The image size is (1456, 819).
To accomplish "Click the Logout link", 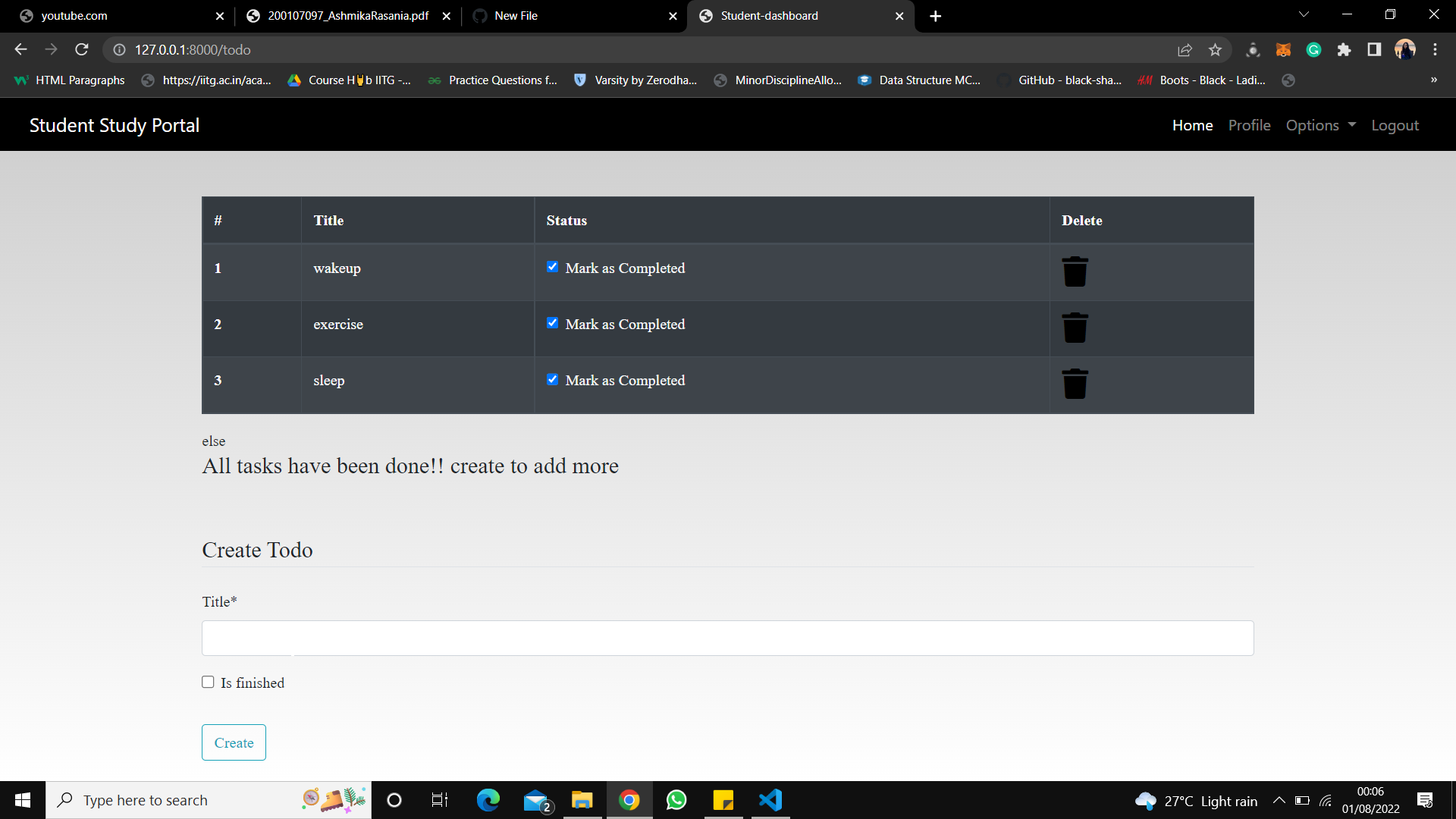I will [x=1395, y=125].
